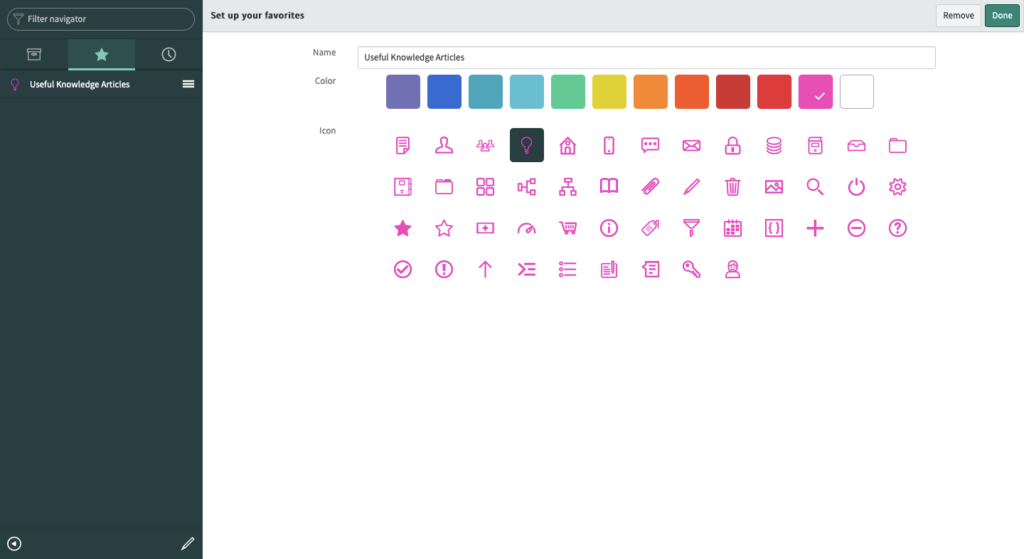Screen dimensions: 1024x559
Task: Select the highlighted lightbulb icon
Action: (x=526, y=145)
